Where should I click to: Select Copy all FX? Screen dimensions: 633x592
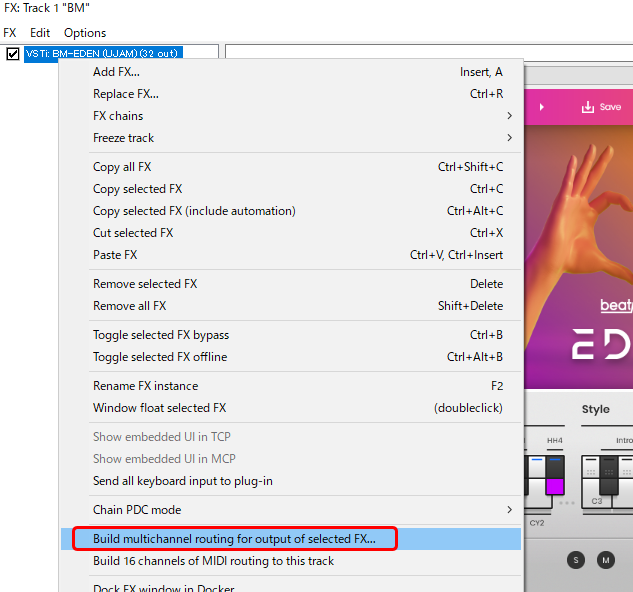[291, 167]
